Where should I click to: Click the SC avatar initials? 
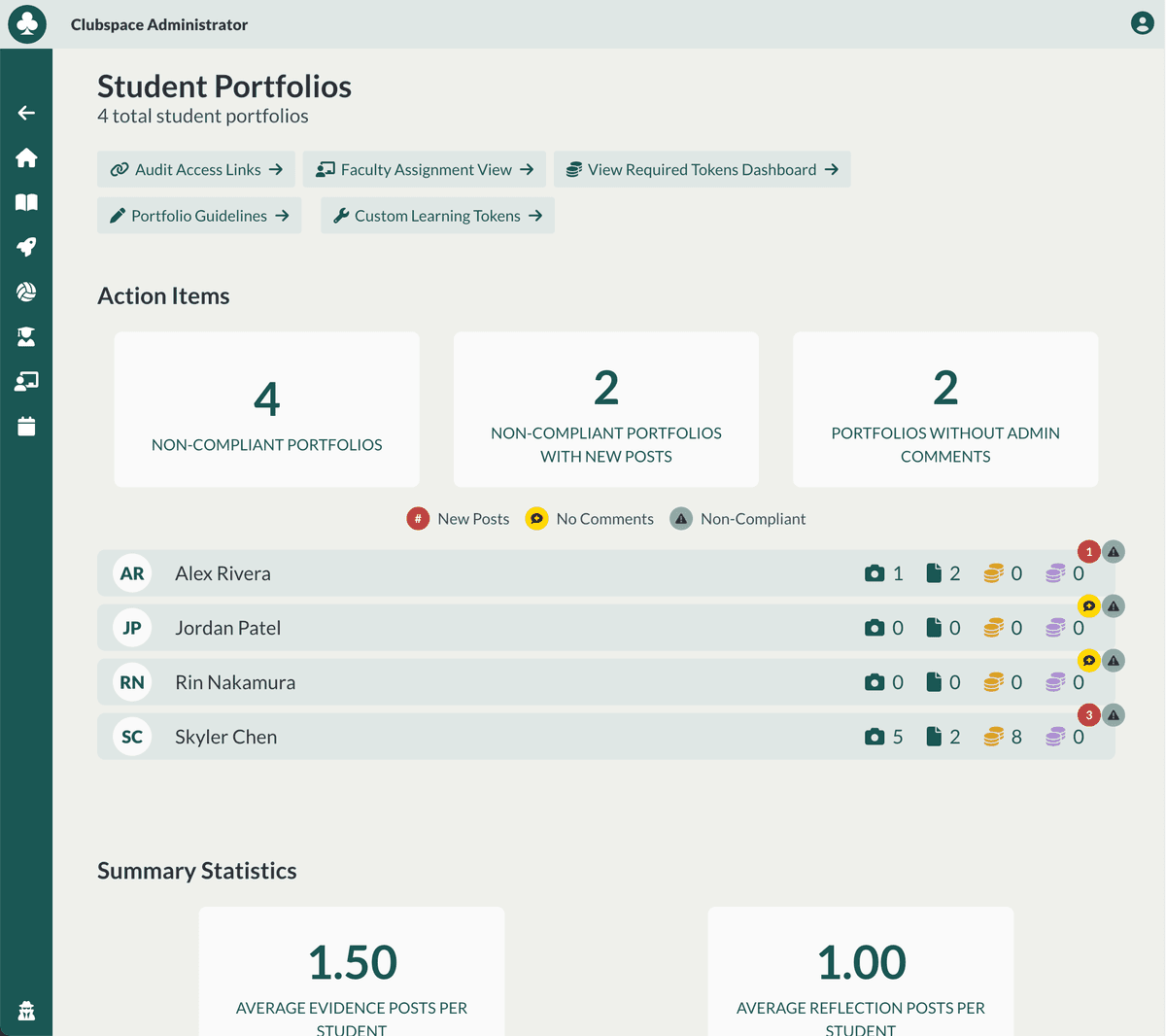coord(132,737)
